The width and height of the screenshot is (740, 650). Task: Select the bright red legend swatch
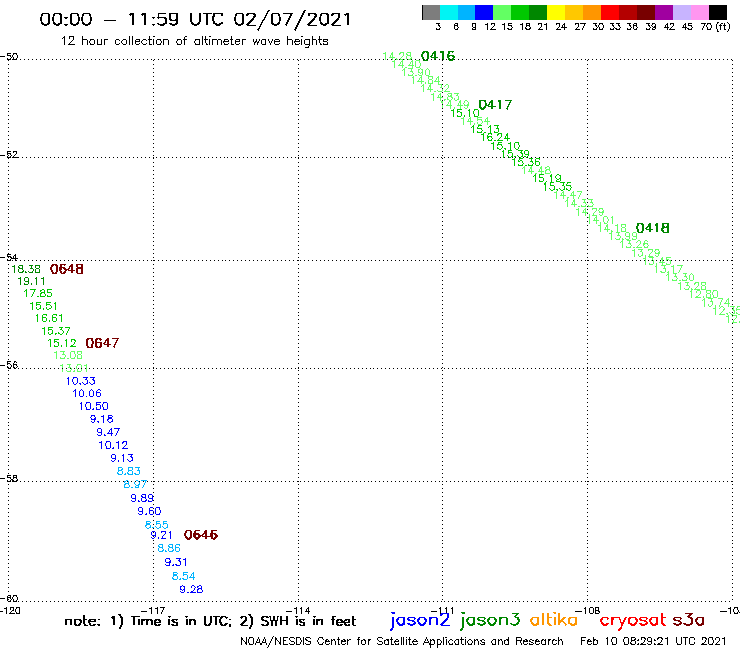pos(610,12)
